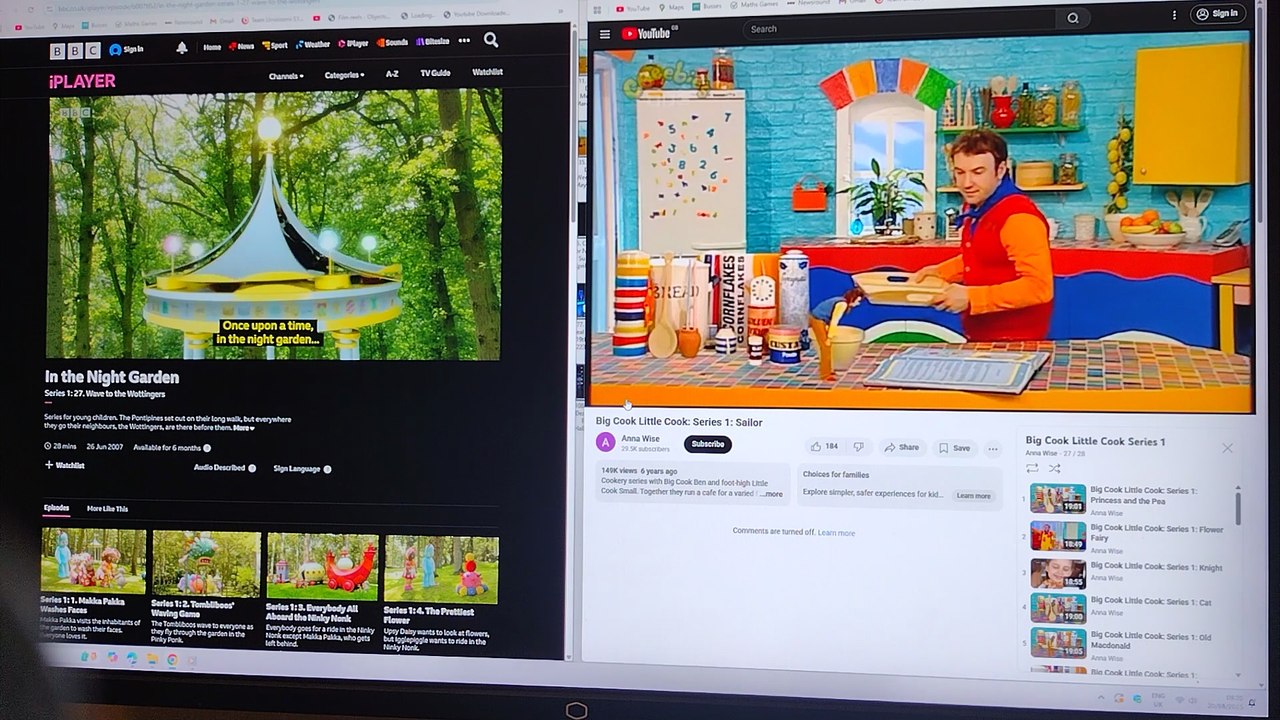This screenshot has width=1280, height=720.
Task: Open YouTube settings three-dot menu
Action: point(1174,15)
